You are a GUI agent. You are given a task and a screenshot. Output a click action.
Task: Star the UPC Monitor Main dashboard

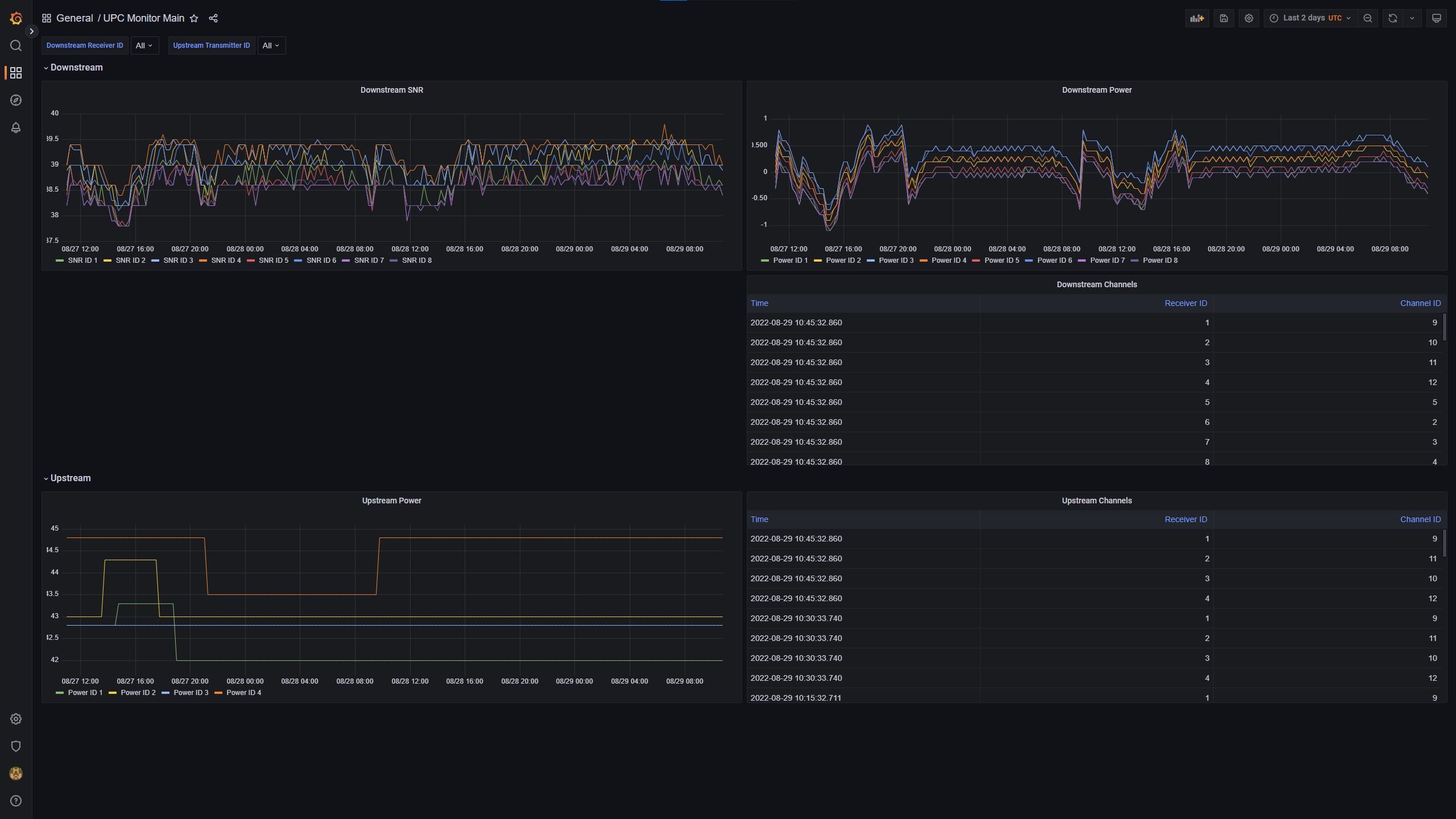click(x=194, y=18)
